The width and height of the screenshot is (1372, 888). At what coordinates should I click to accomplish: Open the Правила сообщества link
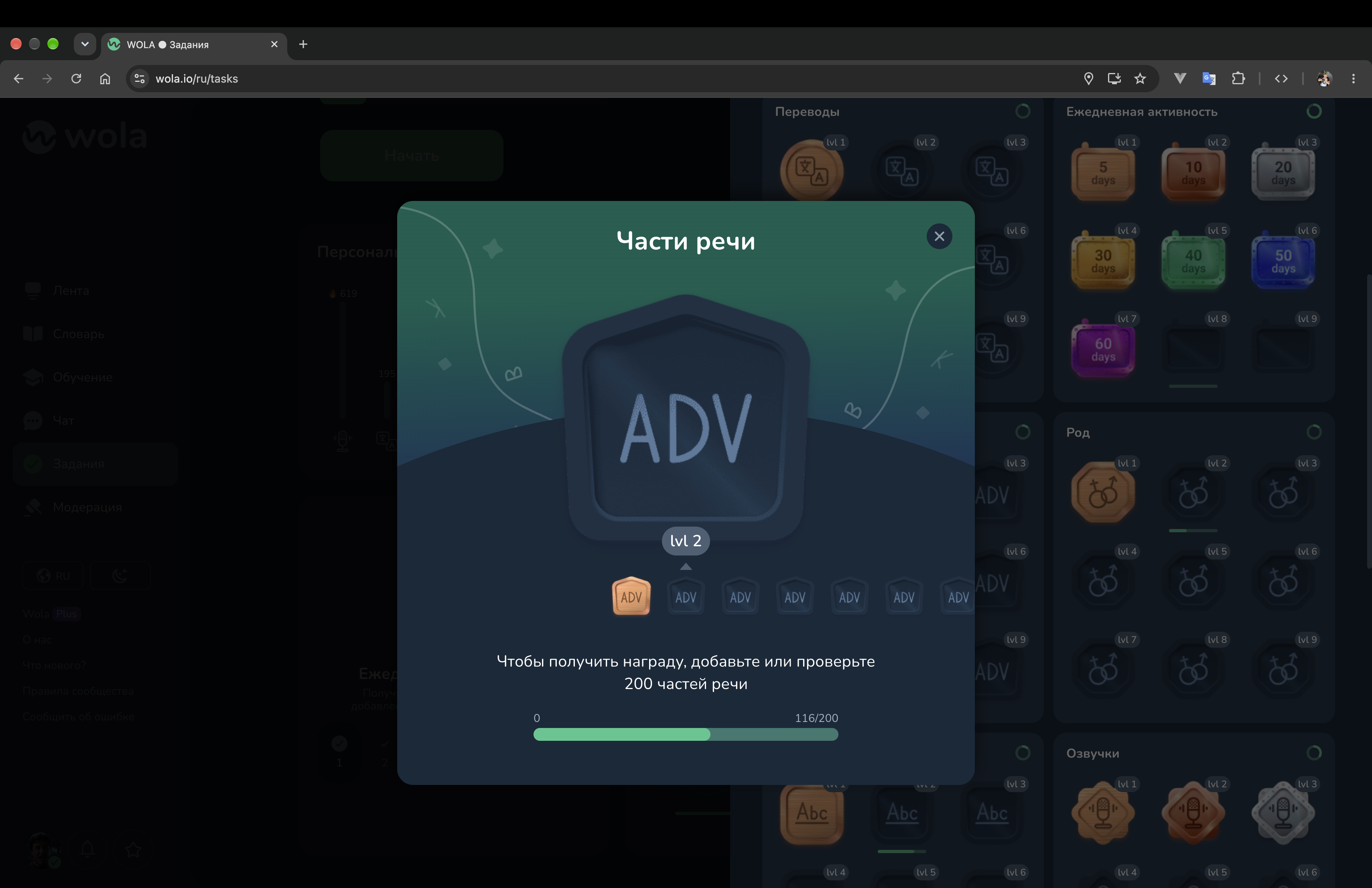(78, 691)
